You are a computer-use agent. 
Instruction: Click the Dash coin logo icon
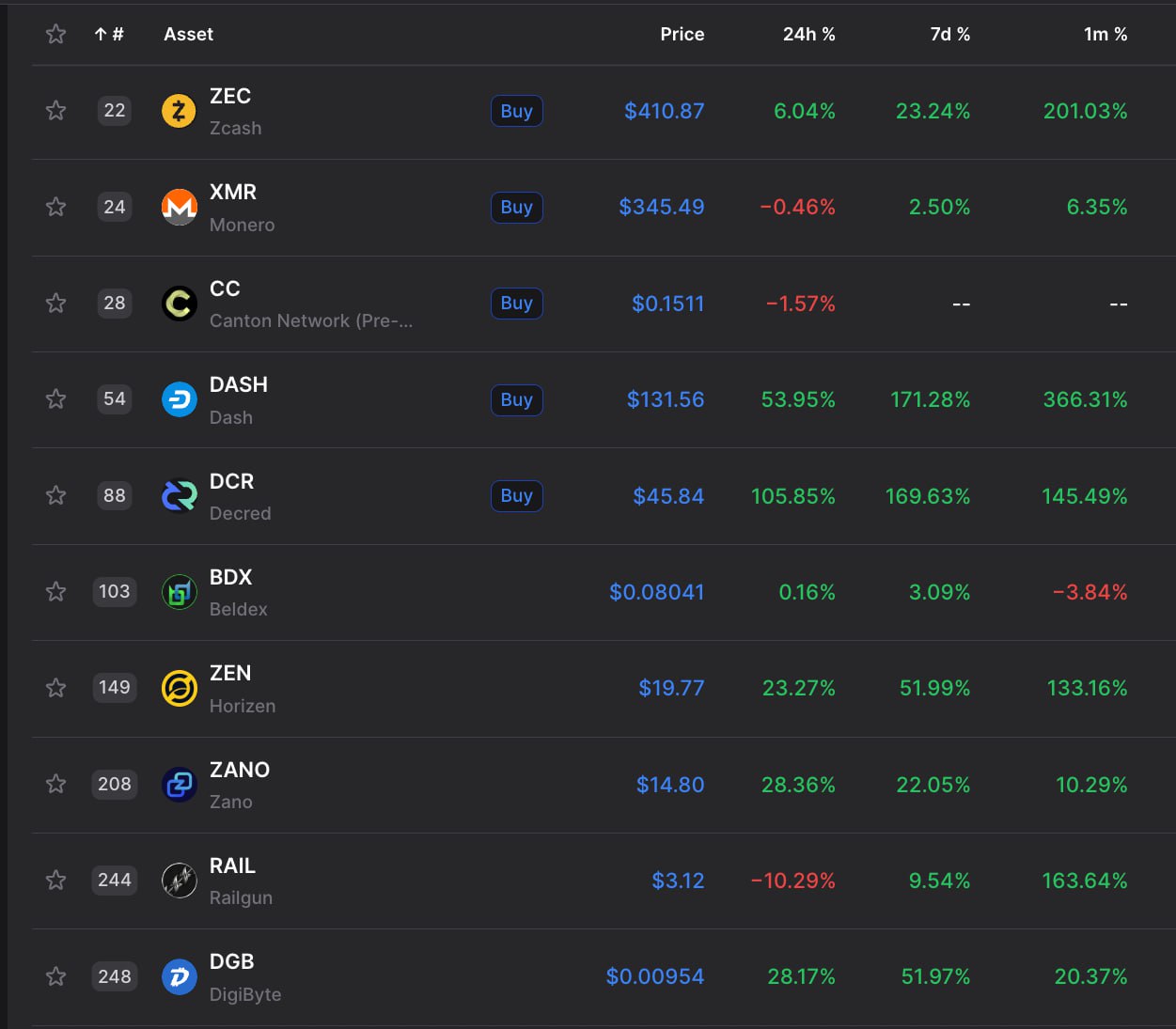[179, 399]
